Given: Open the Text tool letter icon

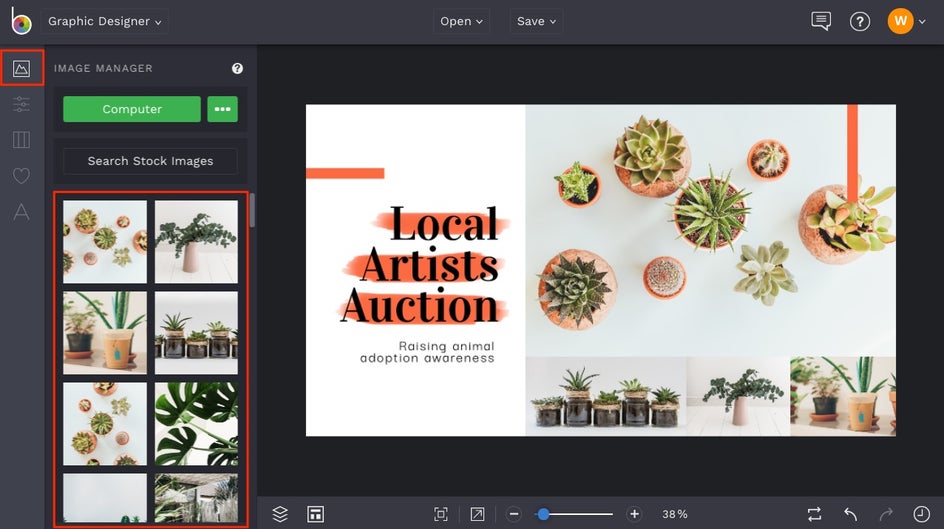Looking at the screenshot, I should [x=21, y=212].
